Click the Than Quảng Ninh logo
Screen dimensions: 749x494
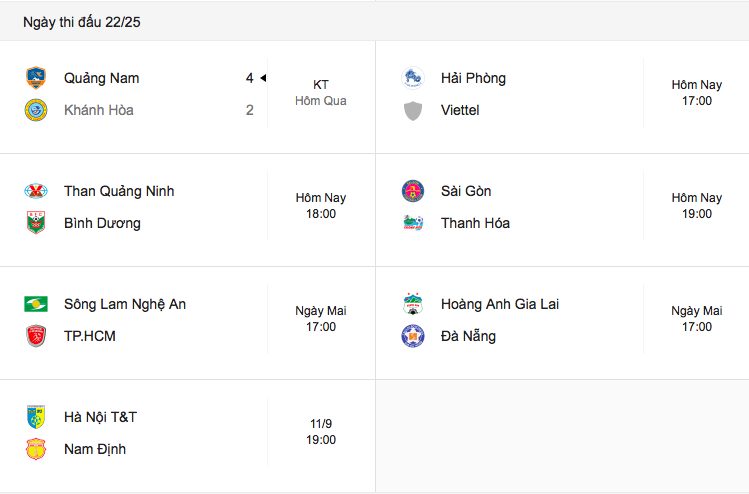click(36, 191)
